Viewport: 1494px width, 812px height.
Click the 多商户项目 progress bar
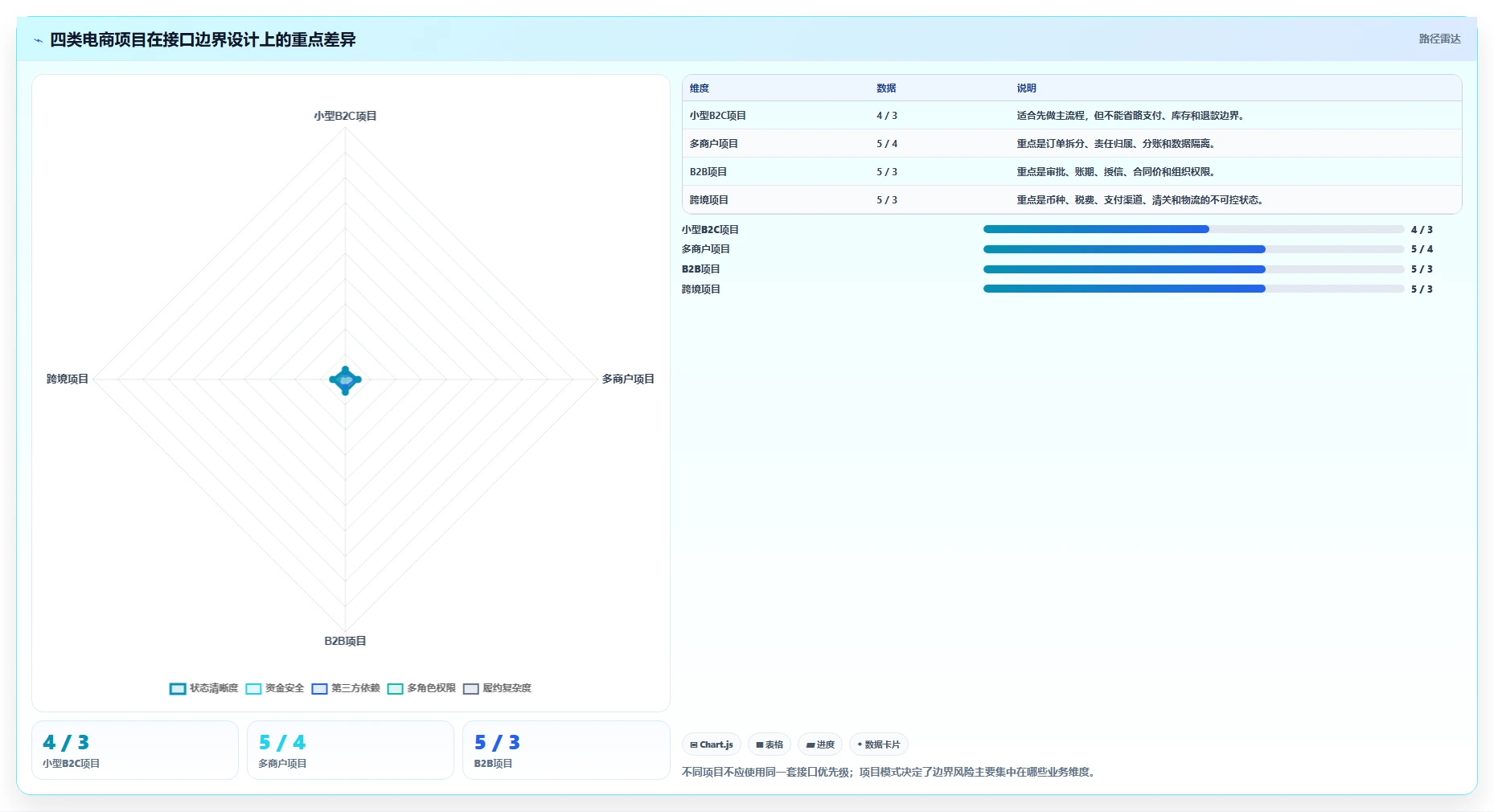(x=1193, y=249)
